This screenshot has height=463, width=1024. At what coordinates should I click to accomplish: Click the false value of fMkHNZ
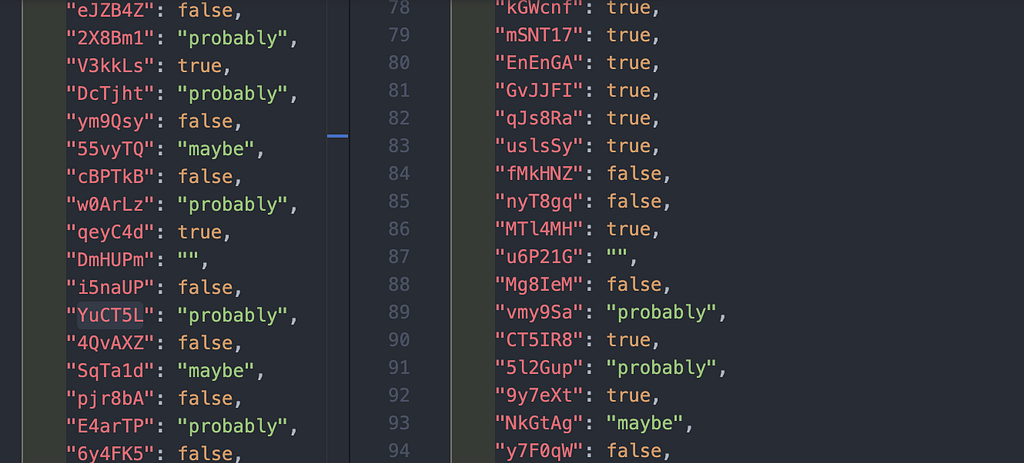(633, 174)
